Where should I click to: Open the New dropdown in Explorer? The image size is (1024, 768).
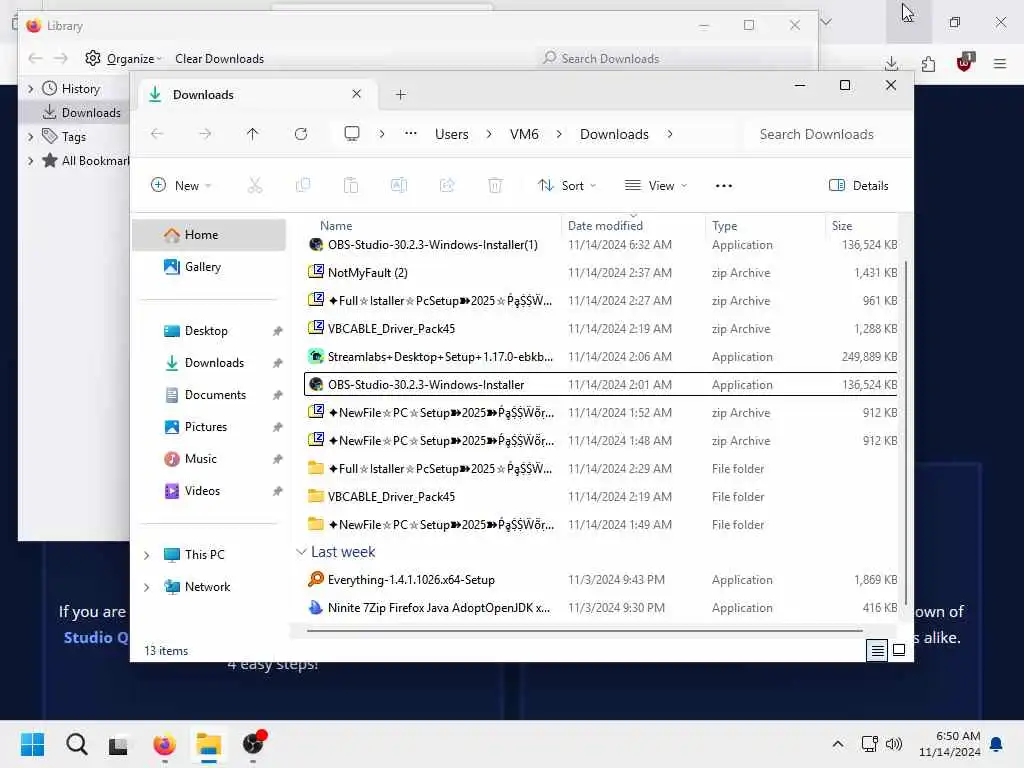click(181, 185)
